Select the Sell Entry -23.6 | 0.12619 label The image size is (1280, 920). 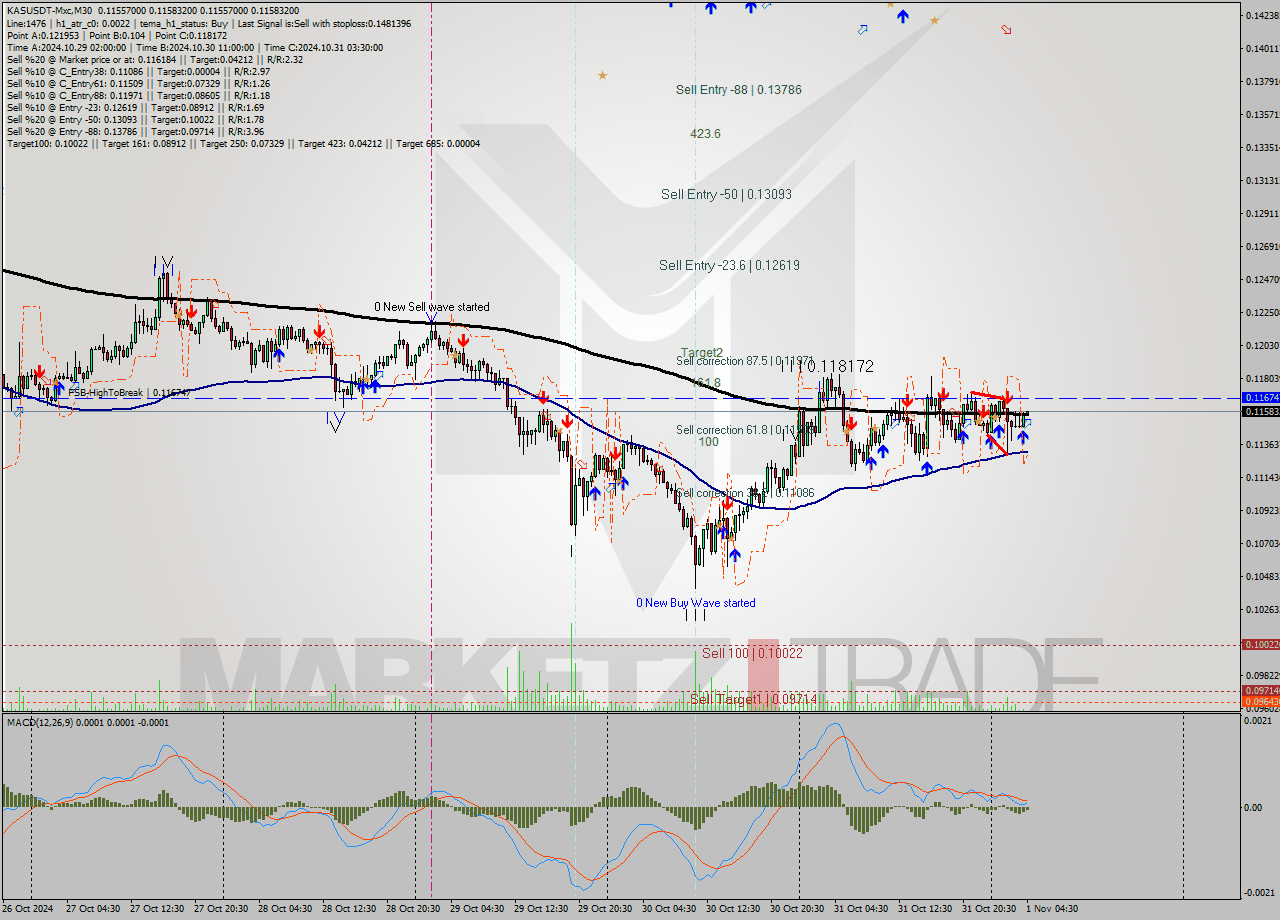(x=729, y=265)
